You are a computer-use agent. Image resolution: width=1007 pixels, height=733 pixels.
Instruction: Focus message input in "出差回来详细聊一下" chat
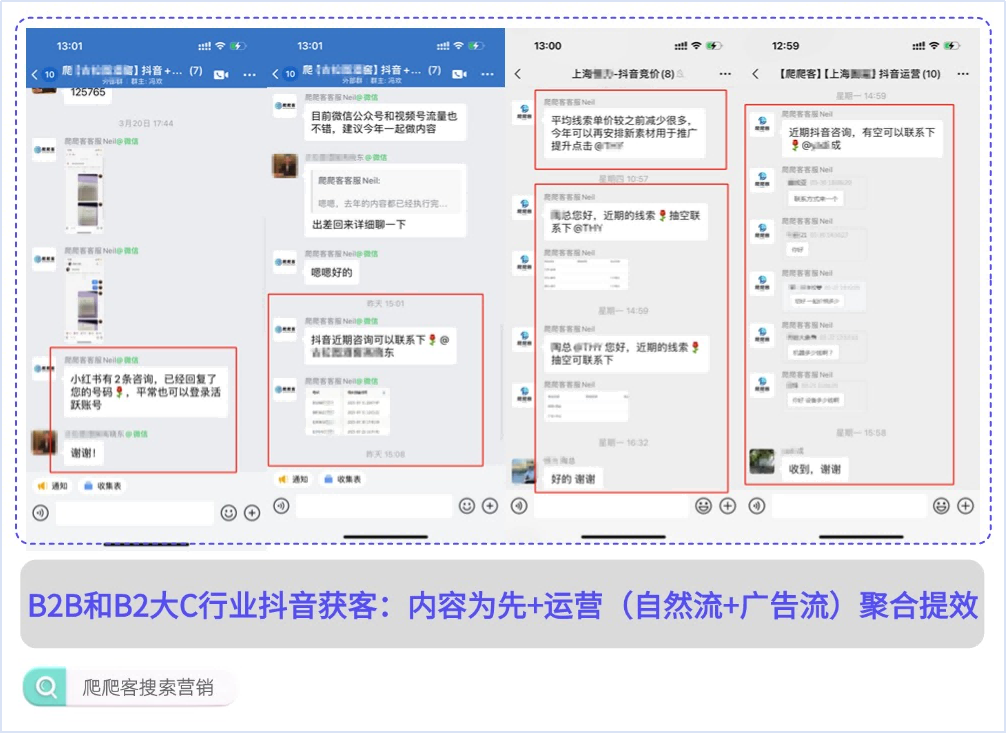coord(374,506)
